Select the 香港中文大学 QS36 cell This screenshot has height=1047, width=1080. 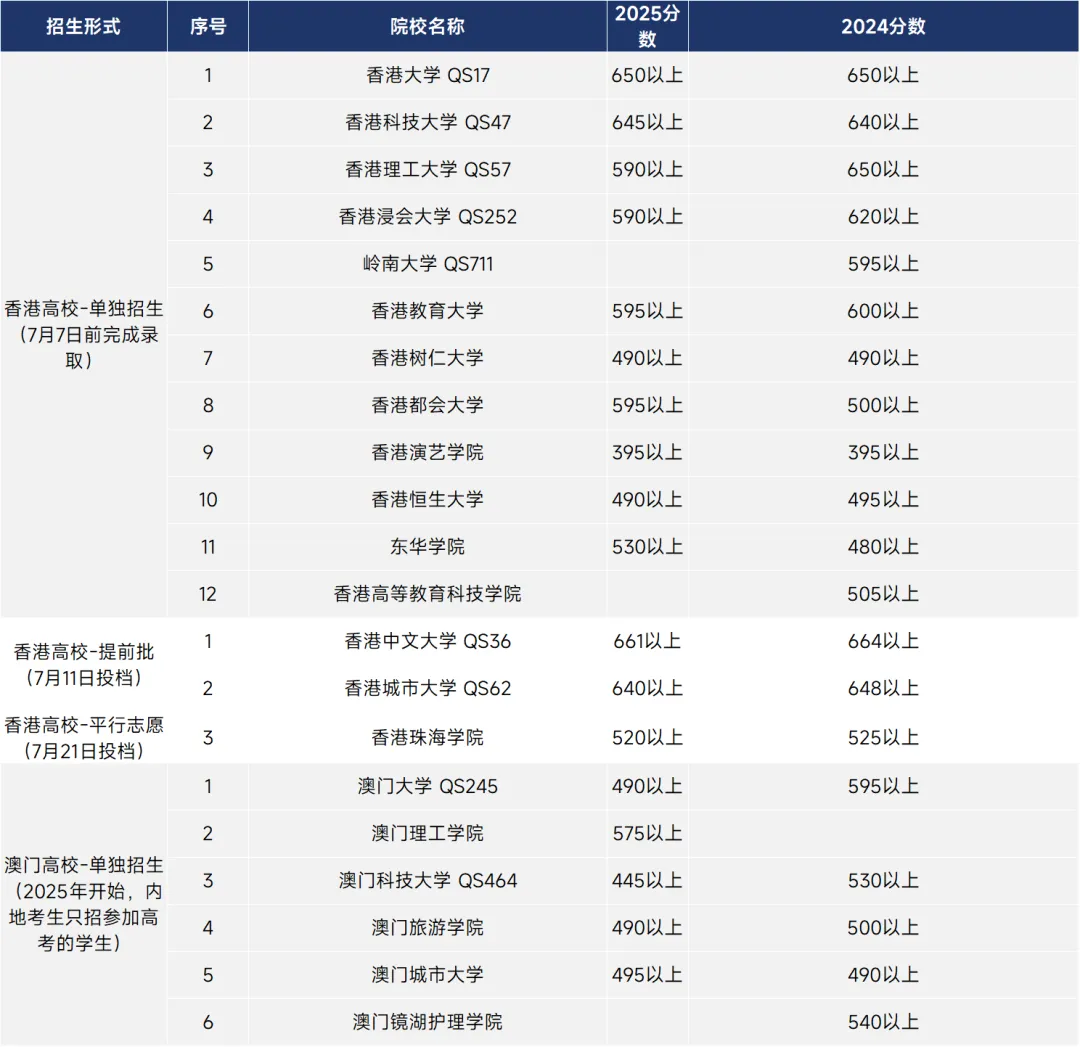point(428,641)
